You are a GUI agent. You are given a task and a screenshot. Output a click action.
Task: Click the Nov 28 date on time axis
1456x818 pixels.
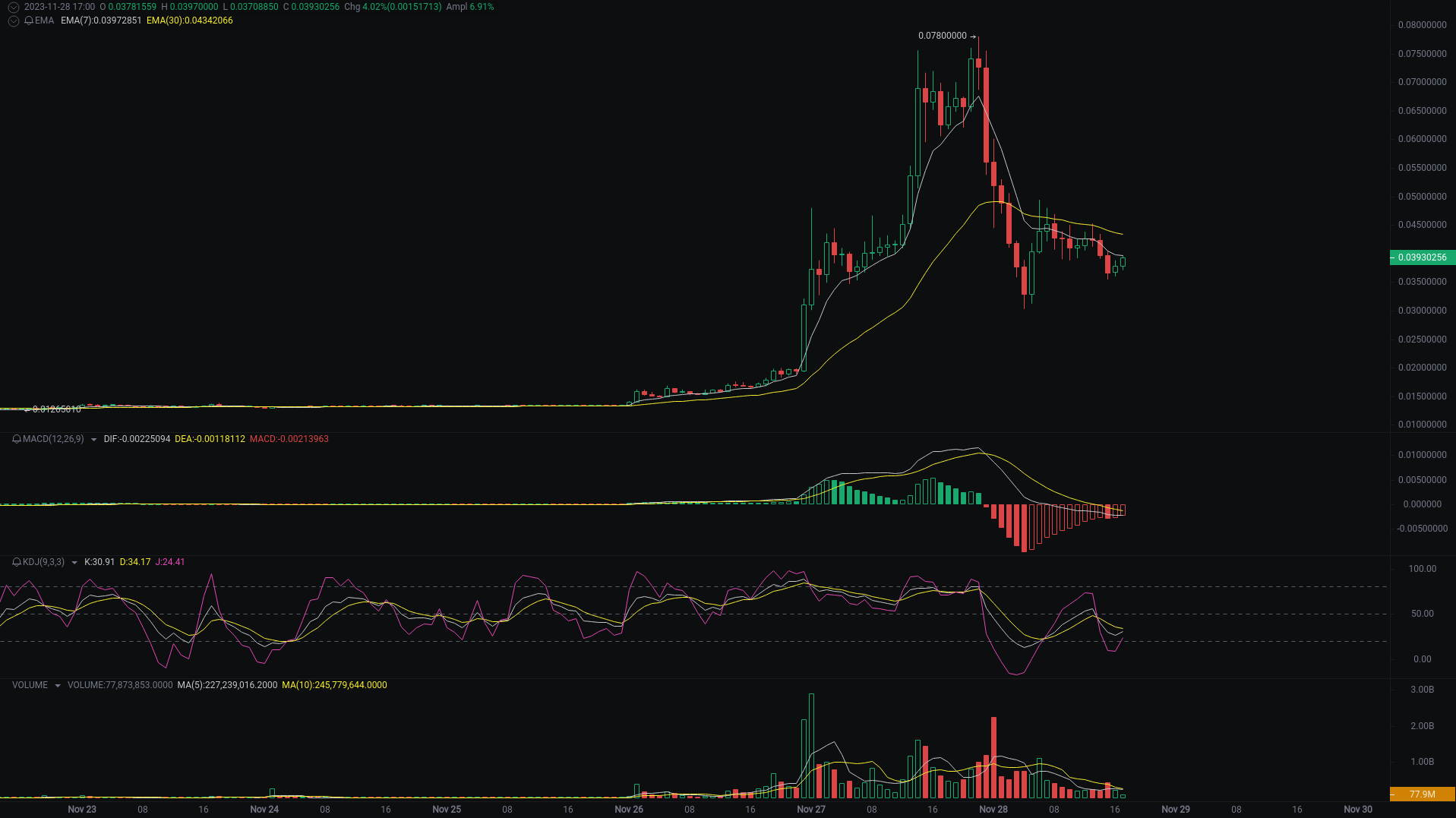click(993, 810)
